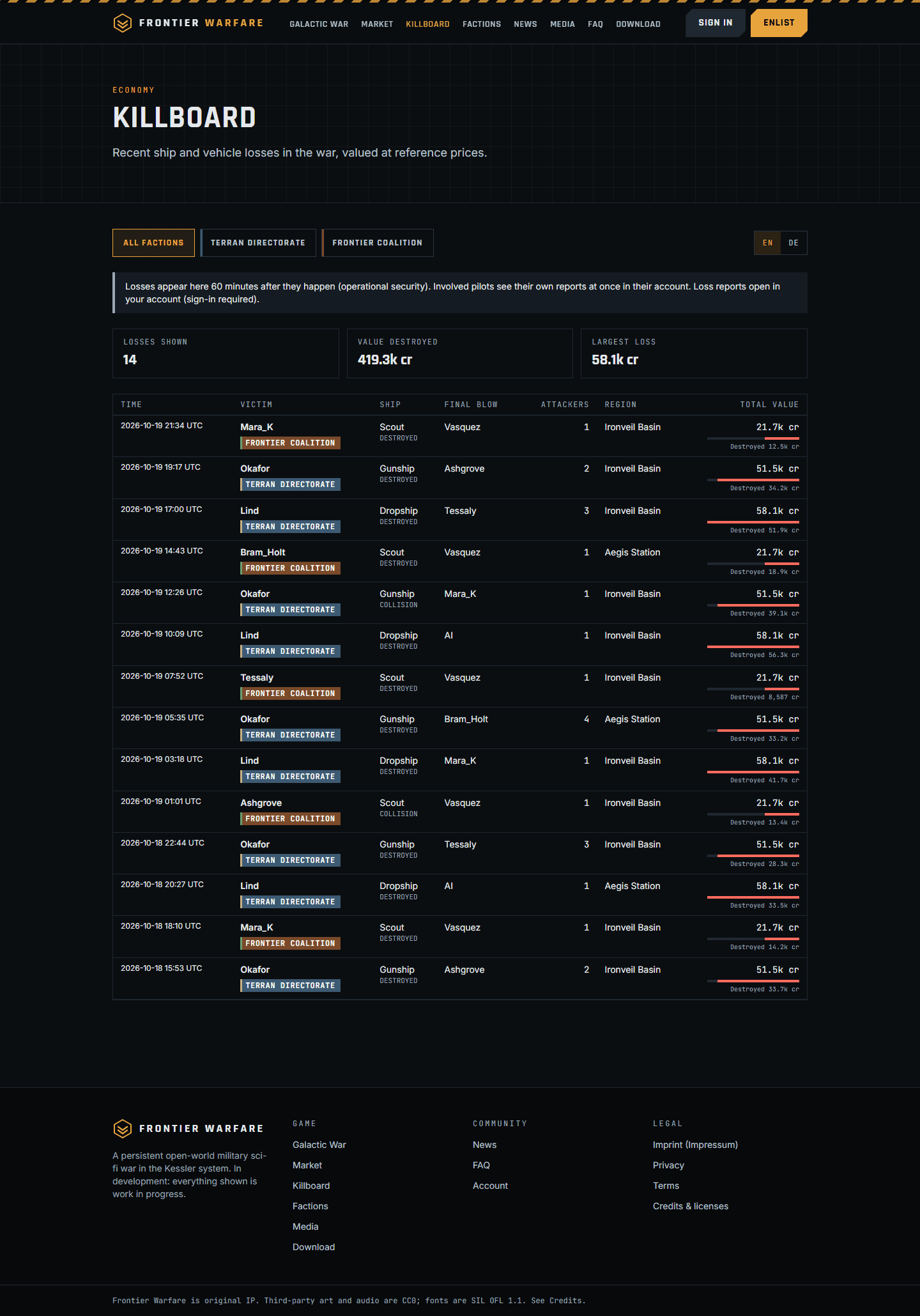Image resolution: width=920 pixels, height=1316 pixels.
Task: Click victim Mara_K in the 21:34 row
Action: pos(257,427)
